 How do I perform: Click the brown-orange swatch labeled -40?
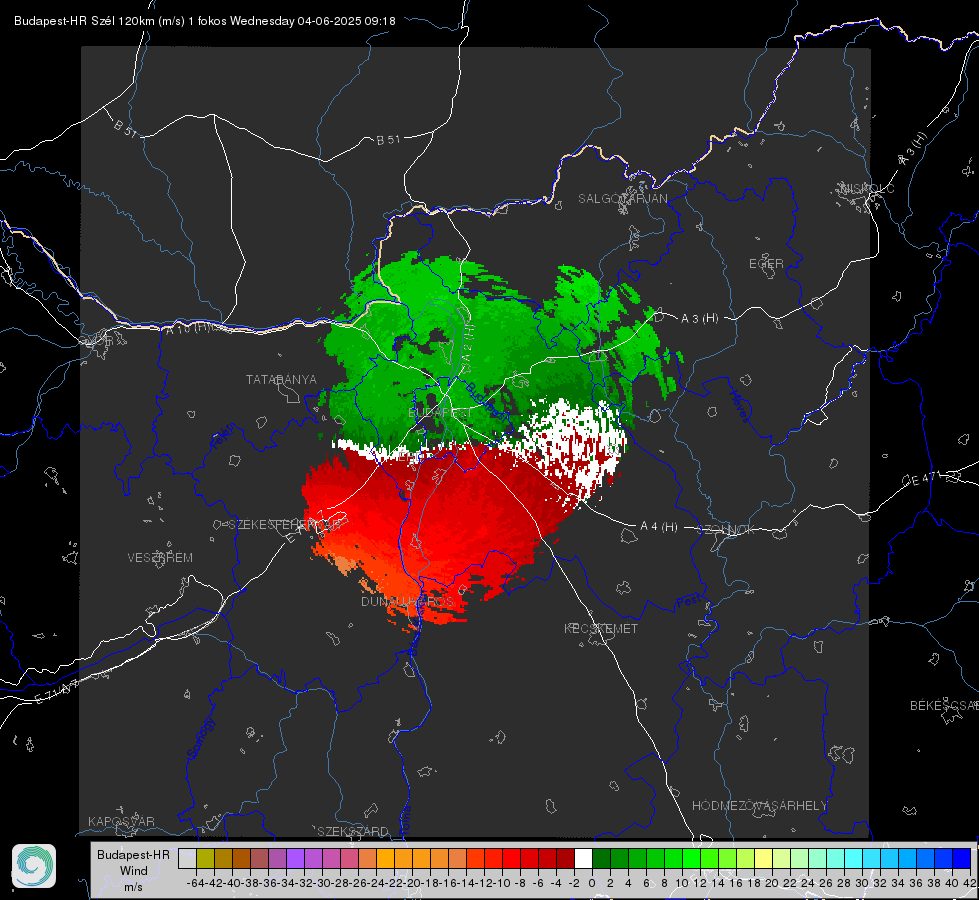point(241,858)
